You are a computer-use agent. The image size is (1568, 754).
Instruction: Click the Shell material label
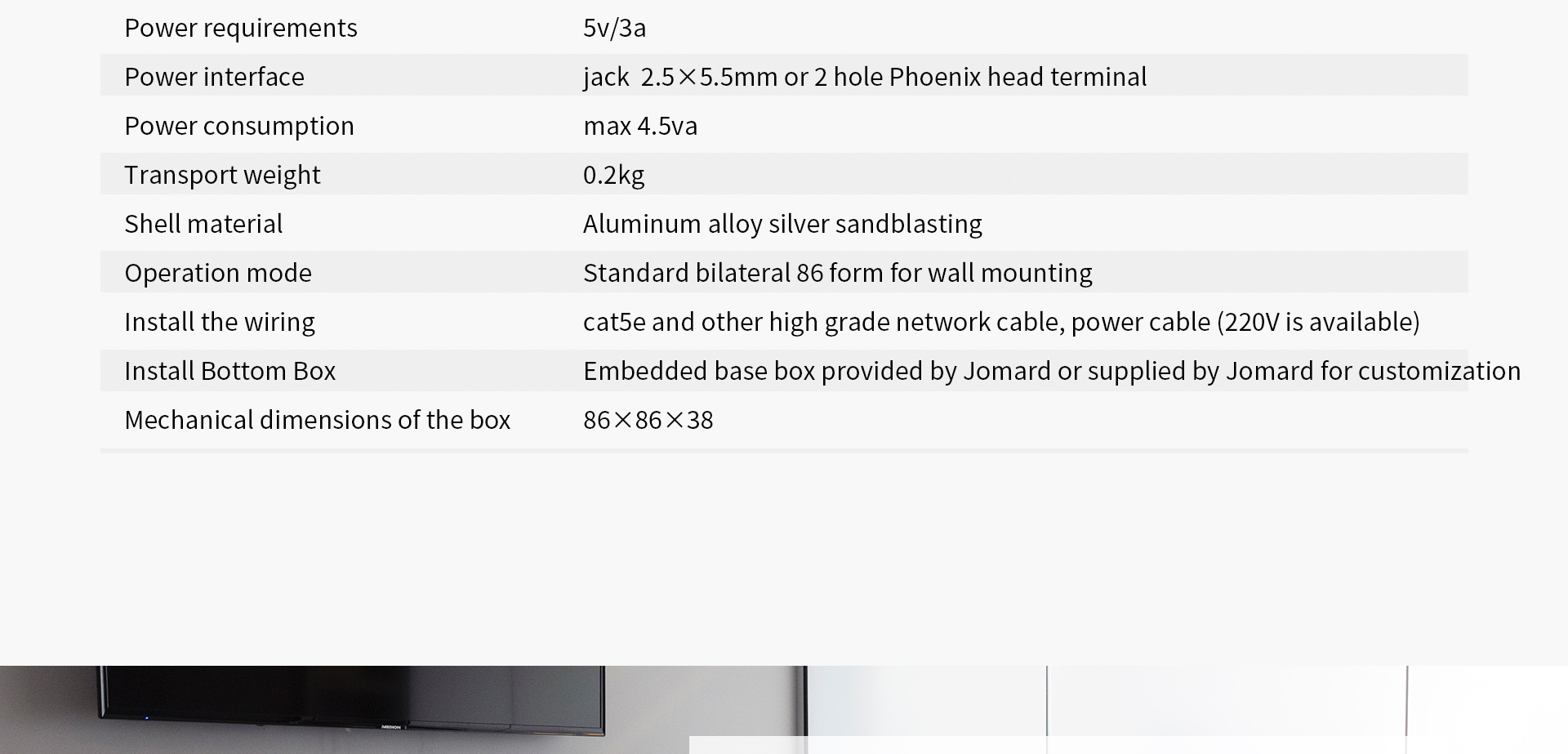tap(203, 224)
